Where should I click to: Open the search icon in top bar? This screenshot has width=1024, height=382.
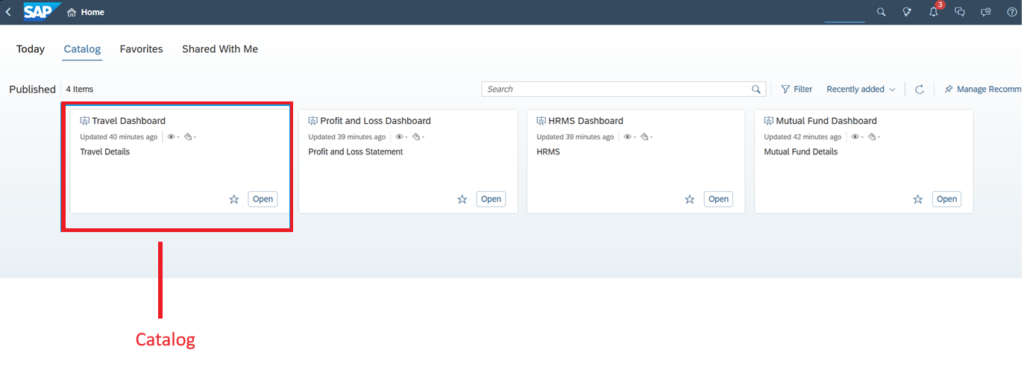[881, 12]
